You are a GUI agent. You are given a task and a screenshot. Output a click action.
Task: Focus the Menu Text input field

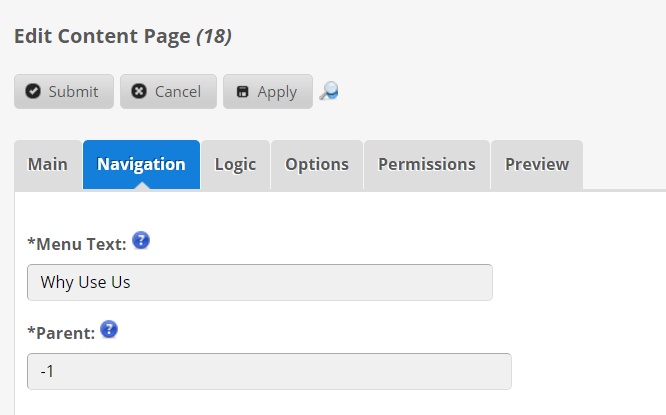260,282
